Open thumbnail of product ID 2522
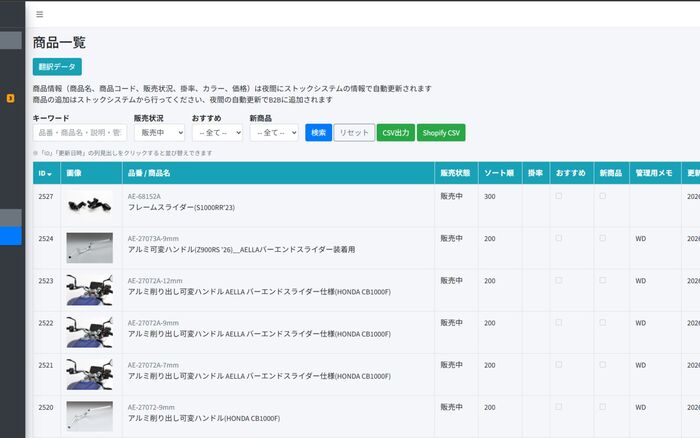The width and height of the screenshot is (700, 438). 90,332
